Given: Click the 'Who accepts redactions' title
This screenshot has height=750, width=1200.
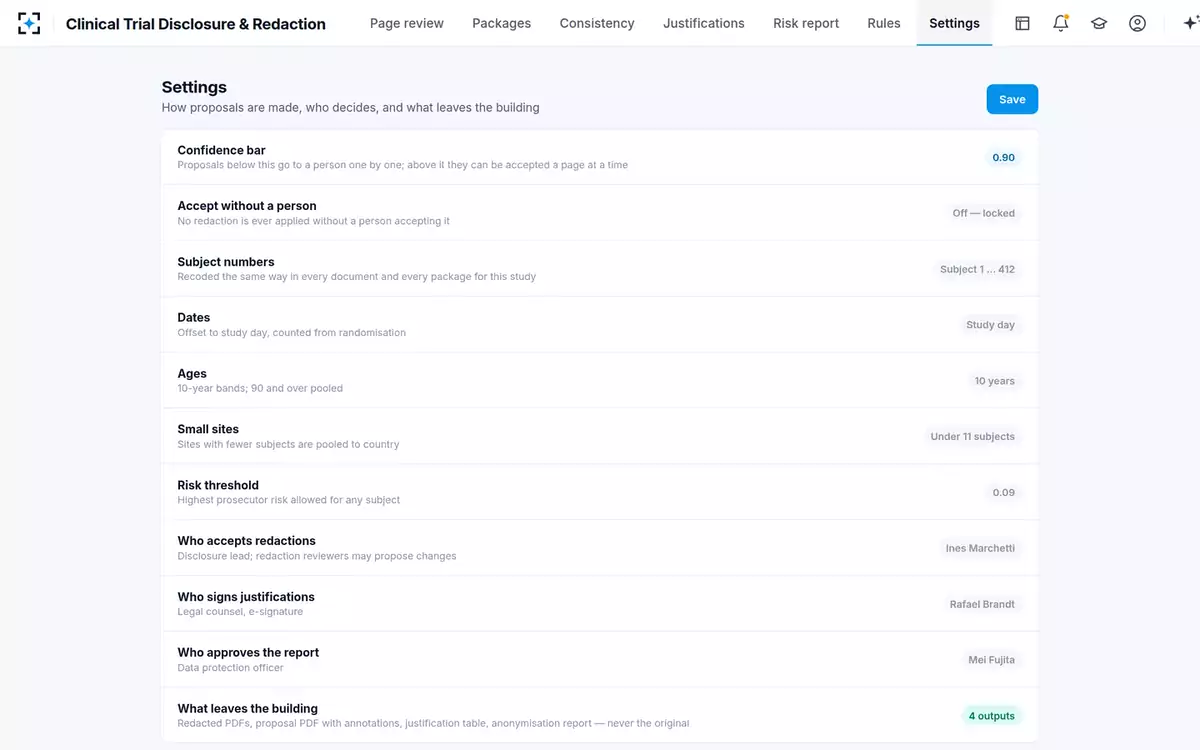Looking at the screenshot, I should [x=246, y=541].
